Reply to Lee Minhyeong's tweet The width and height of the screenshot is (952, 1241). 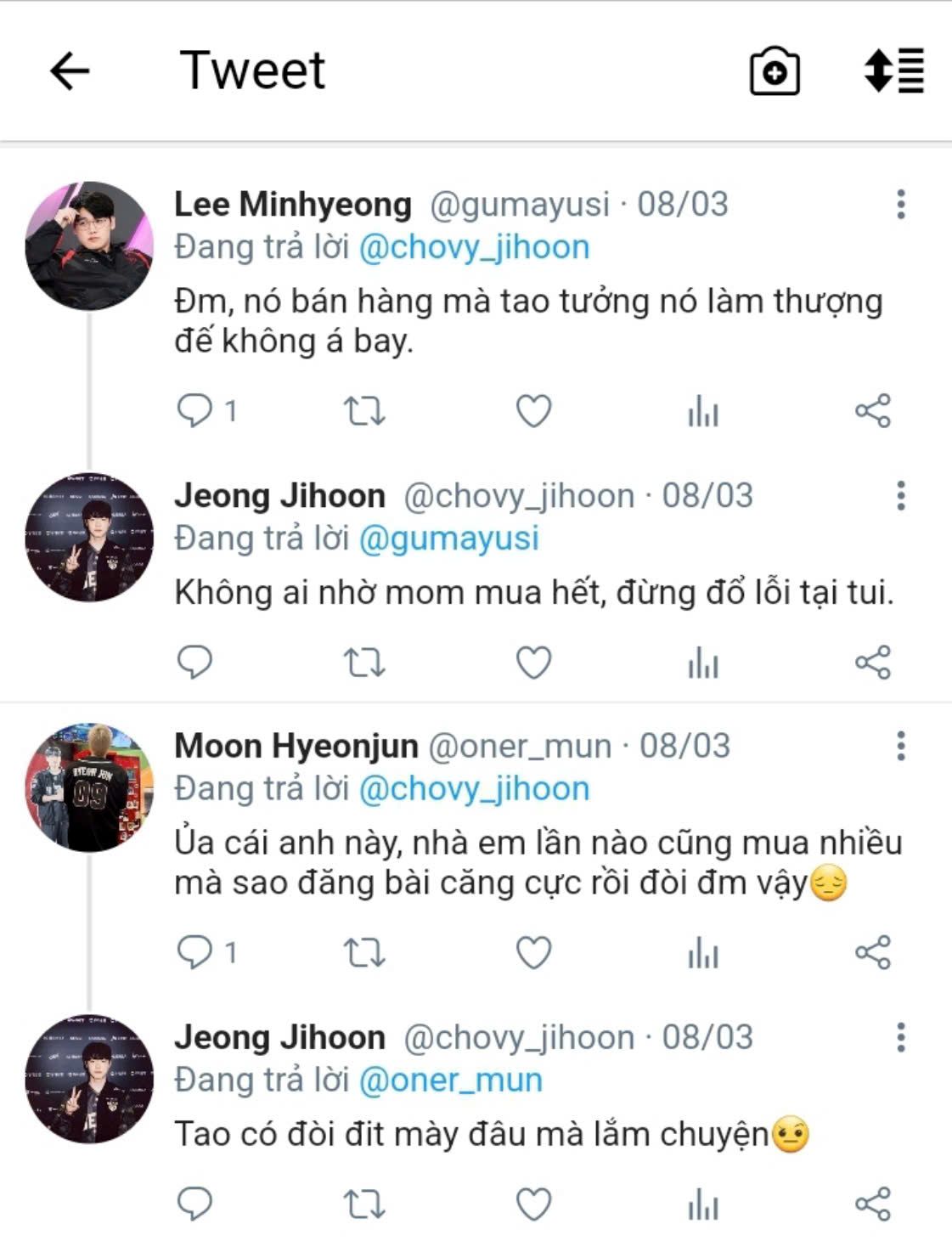click(x=194, y=411)
